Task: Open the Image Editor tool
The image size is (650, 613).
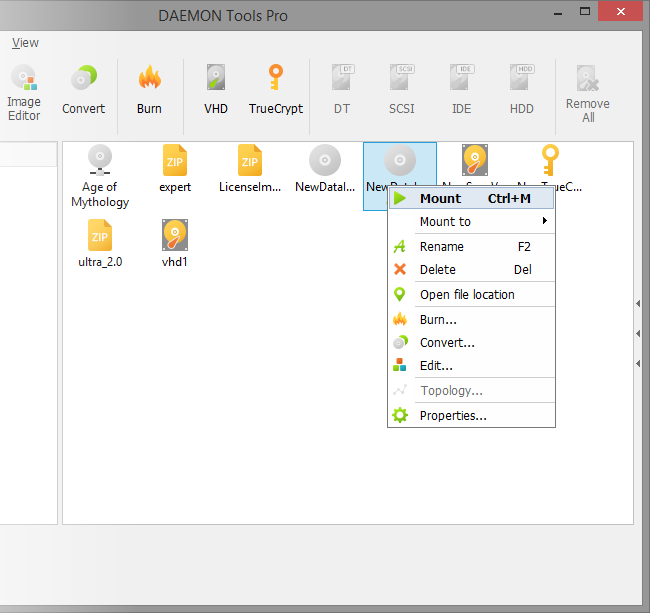Action: (24, 93)
